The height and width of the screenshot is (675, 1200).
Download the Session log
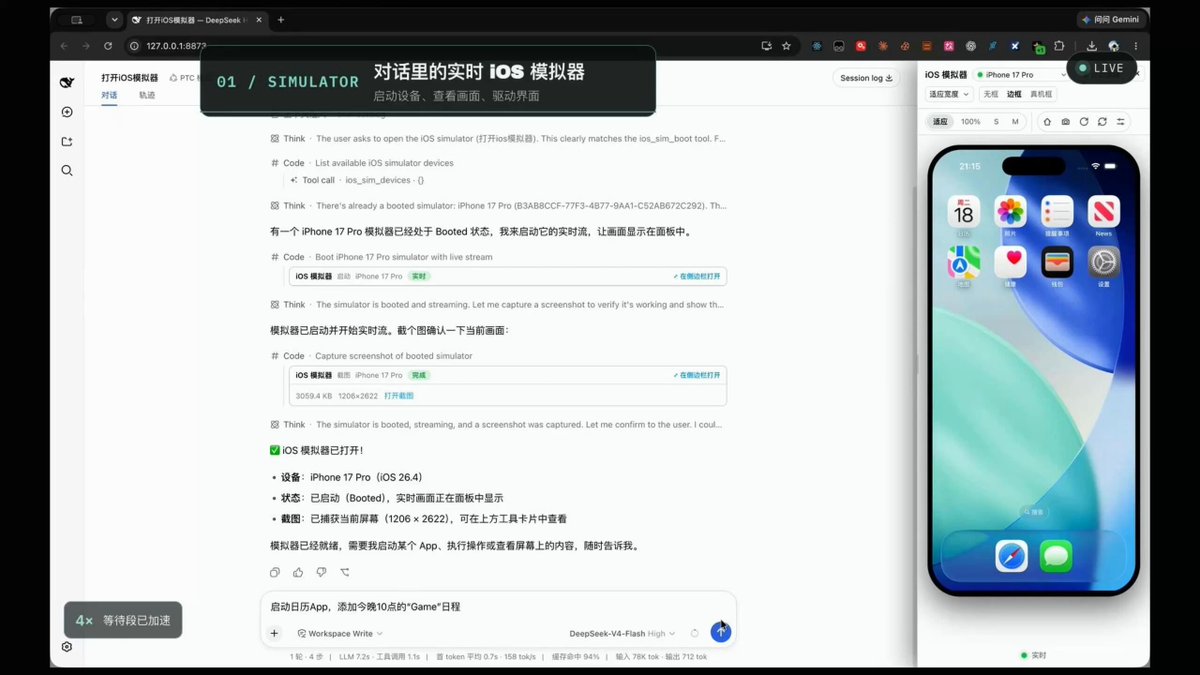[867, 78]
